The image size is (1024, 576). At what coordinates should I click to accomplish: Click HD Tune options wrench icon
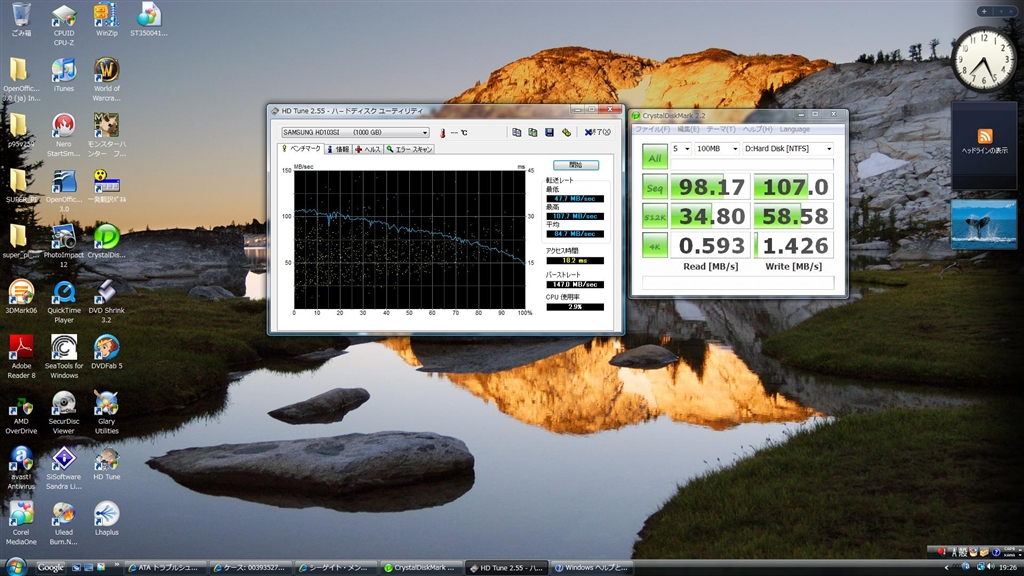566,133
